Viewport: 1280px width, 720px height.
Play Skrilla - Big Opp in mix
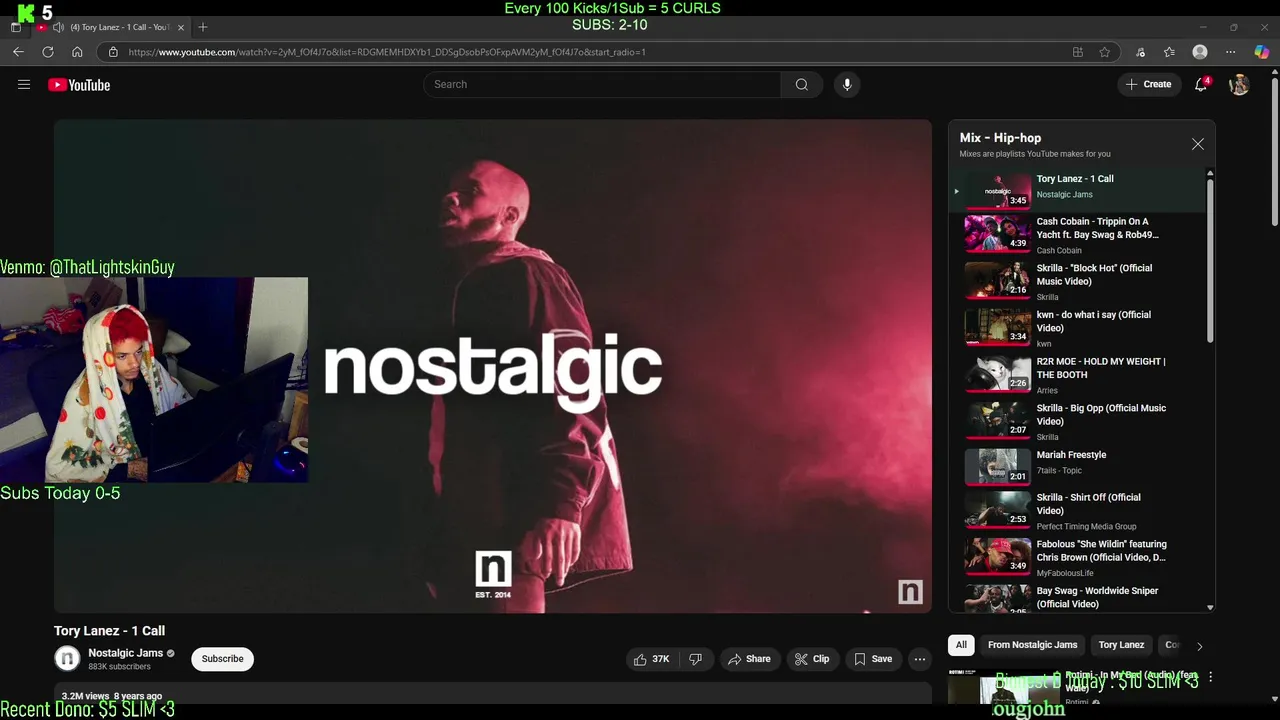(x=1078, y=422)
